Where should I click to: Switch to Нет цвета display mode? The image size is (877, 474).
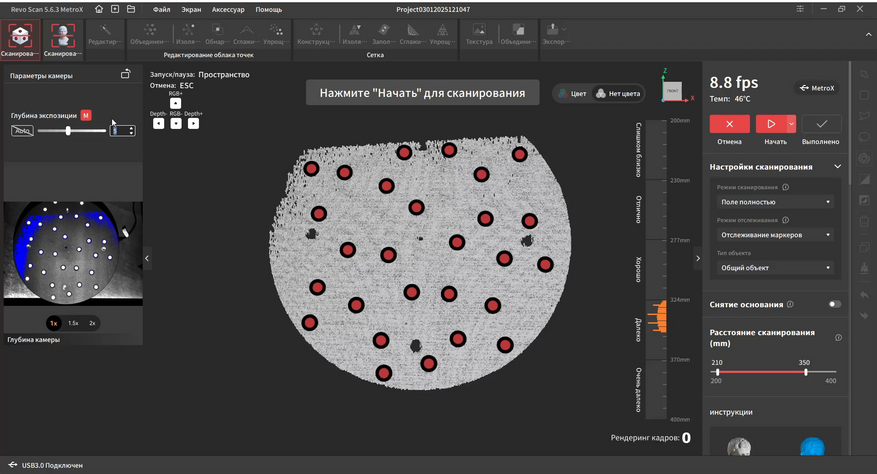(x=618, y=93)
